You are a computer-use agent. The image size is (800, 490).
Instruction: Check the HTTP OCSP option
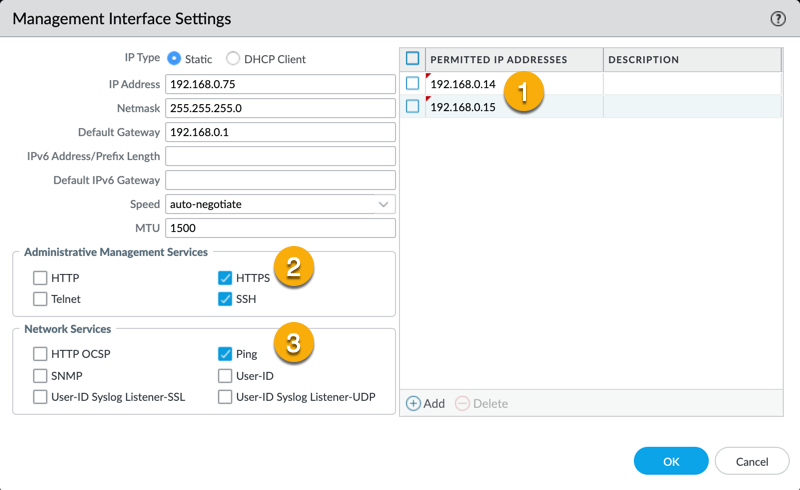click(40, 354)
